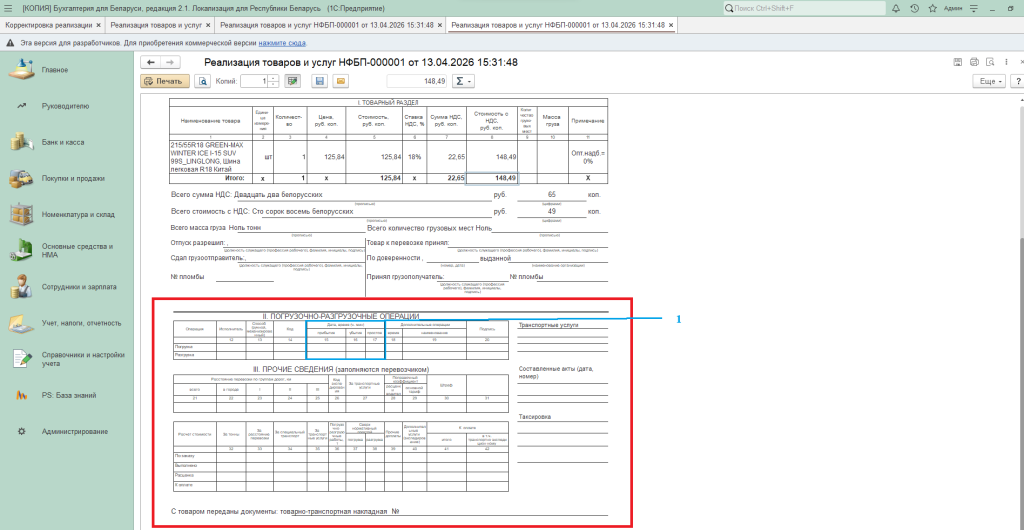1024x530 pixels.
Task: Click the print preview icon beside Печать
Action: (x=203, y=81)
